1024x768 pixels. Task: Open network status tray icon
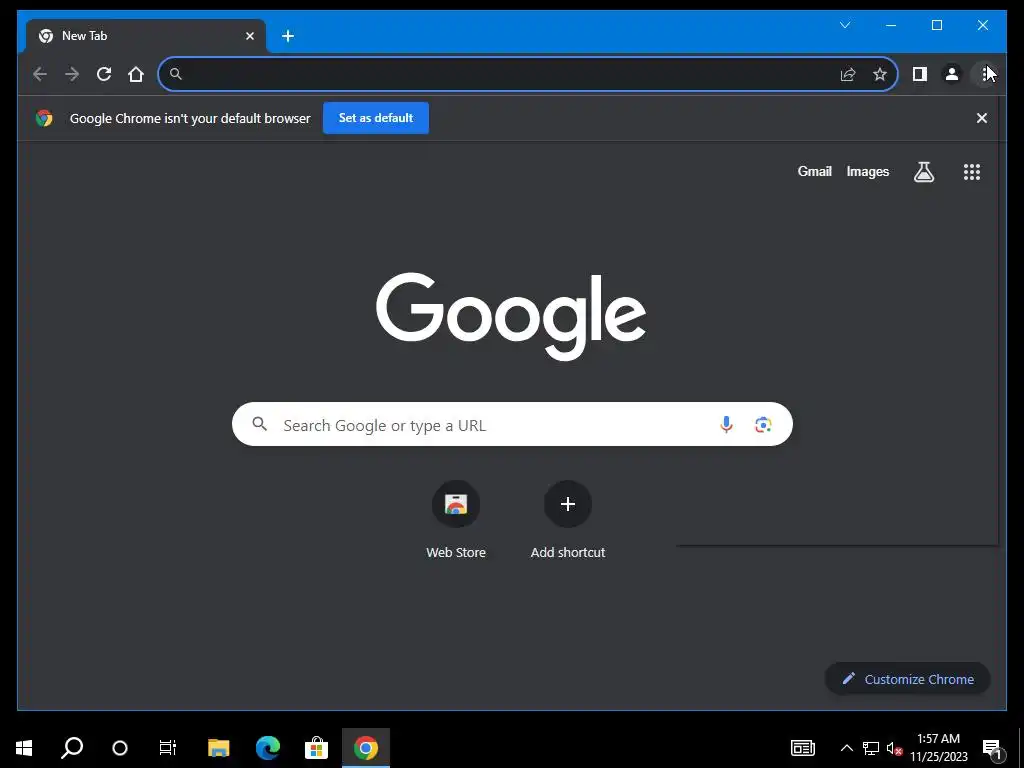coord(871,748)
